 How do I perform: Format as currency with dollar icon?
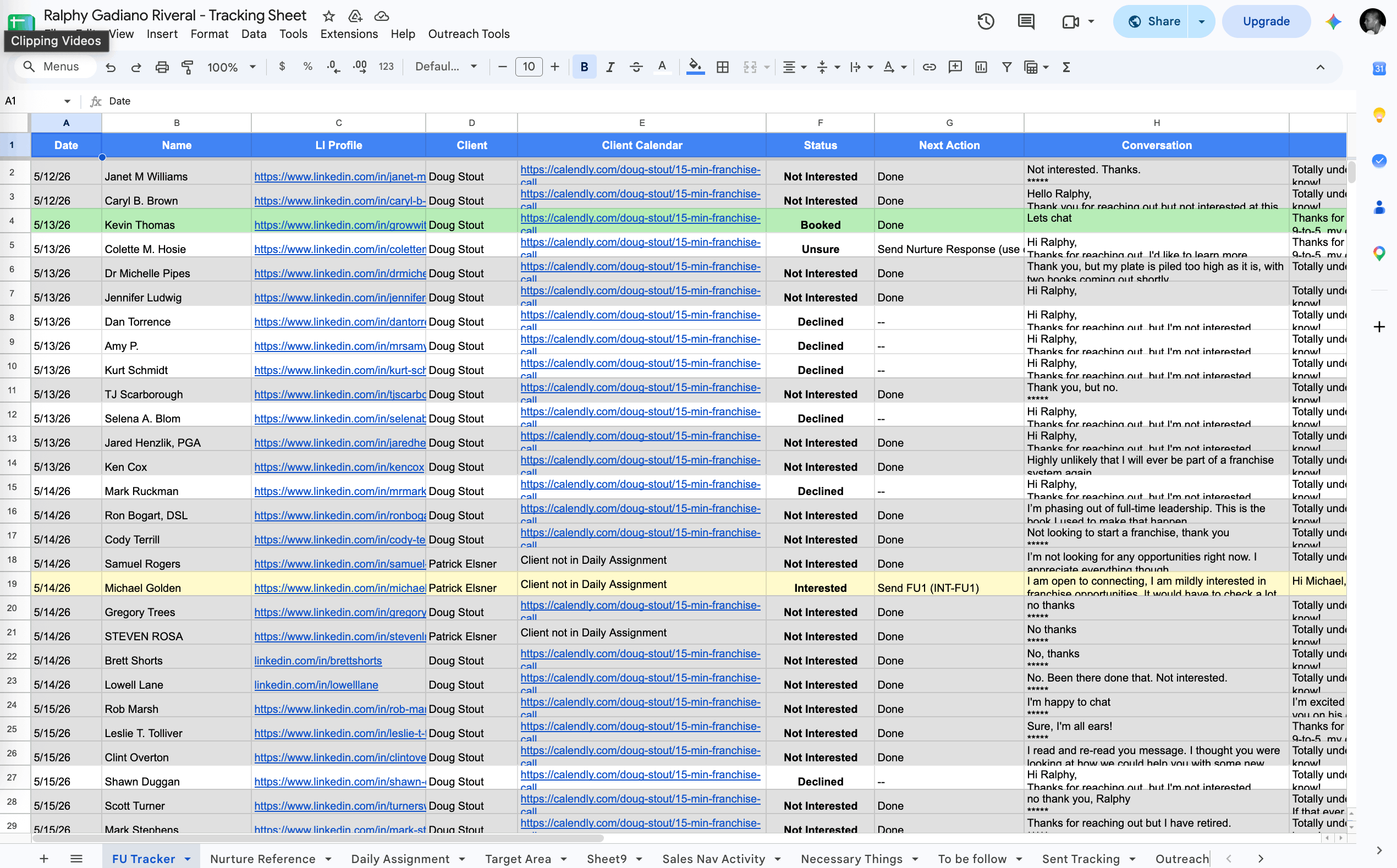(x=282, y=67)
